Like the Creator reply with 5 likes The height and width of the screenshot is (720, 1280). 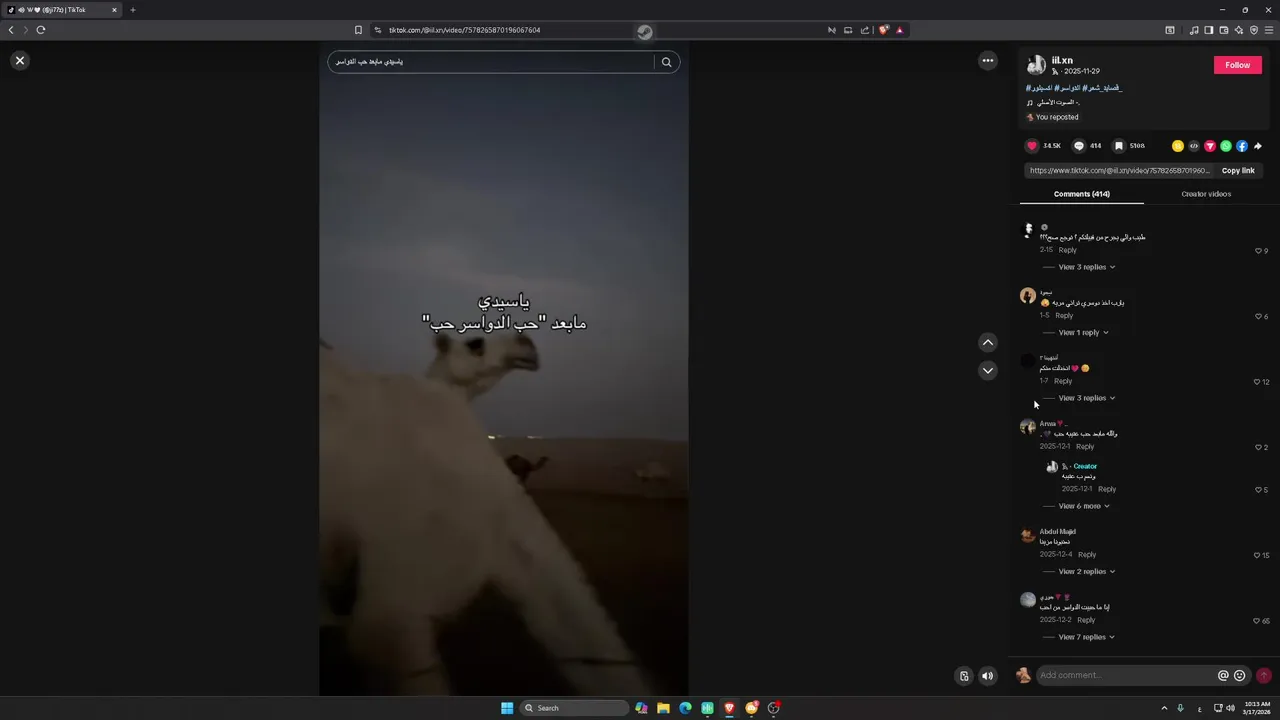1258,490
